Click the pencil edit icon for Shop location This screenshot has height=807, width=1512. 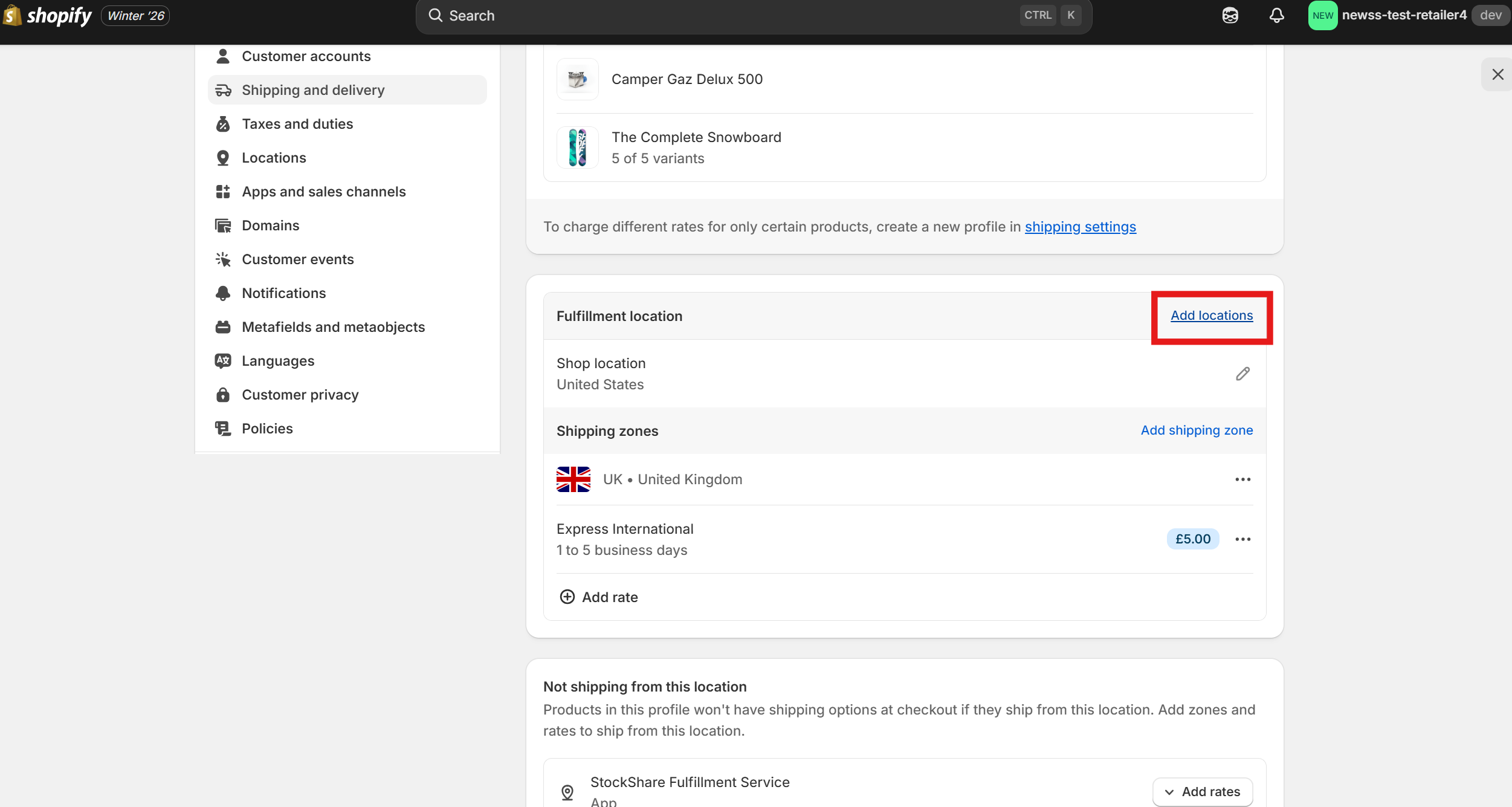[x=1242, y=374]
